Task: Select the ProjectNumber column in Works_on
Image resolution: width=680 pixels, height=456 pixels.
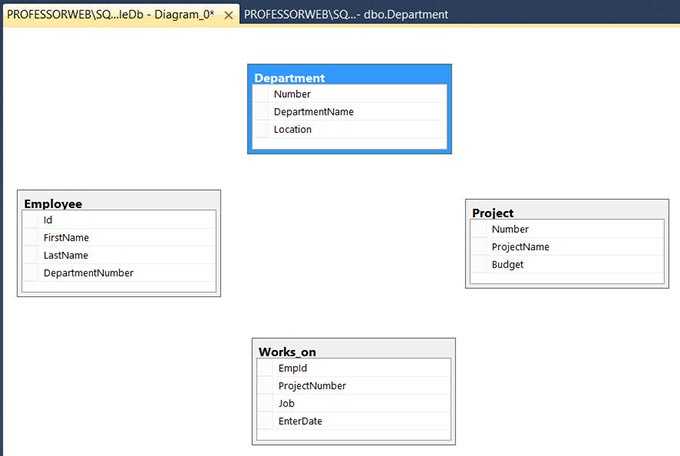Action: point(312,386)
